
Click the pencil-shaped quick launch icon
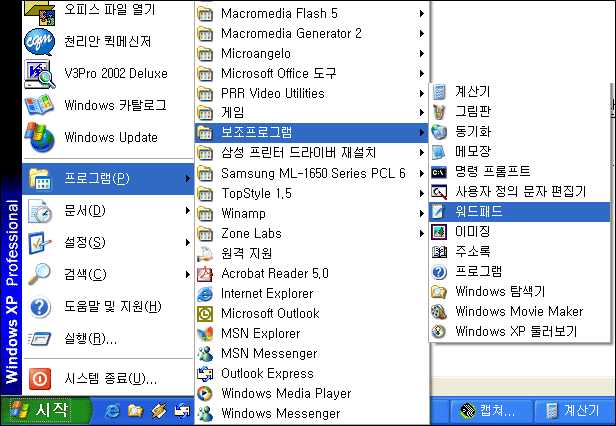pyautogui.click(x=159, y=411)
